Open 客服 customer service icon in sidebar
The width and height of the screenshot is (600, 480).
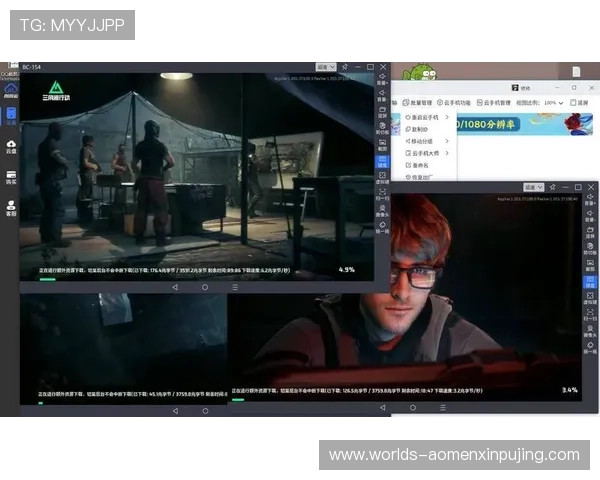coord(11,208)
